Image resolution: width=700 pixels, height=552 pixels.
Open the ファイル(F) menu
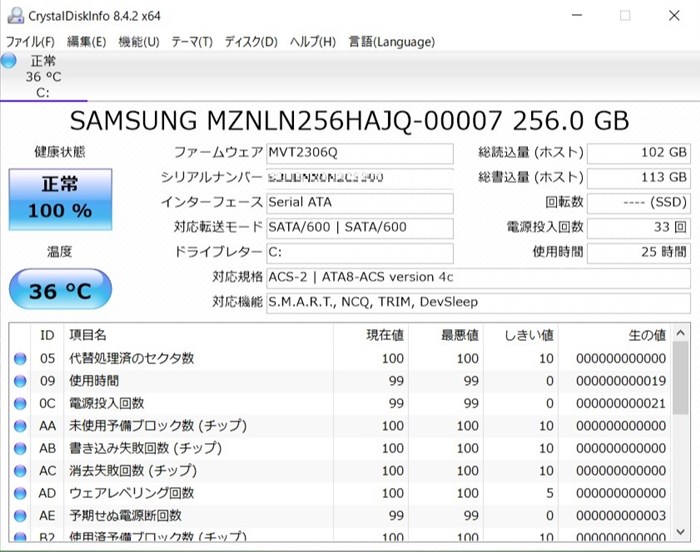pos(30,42)
